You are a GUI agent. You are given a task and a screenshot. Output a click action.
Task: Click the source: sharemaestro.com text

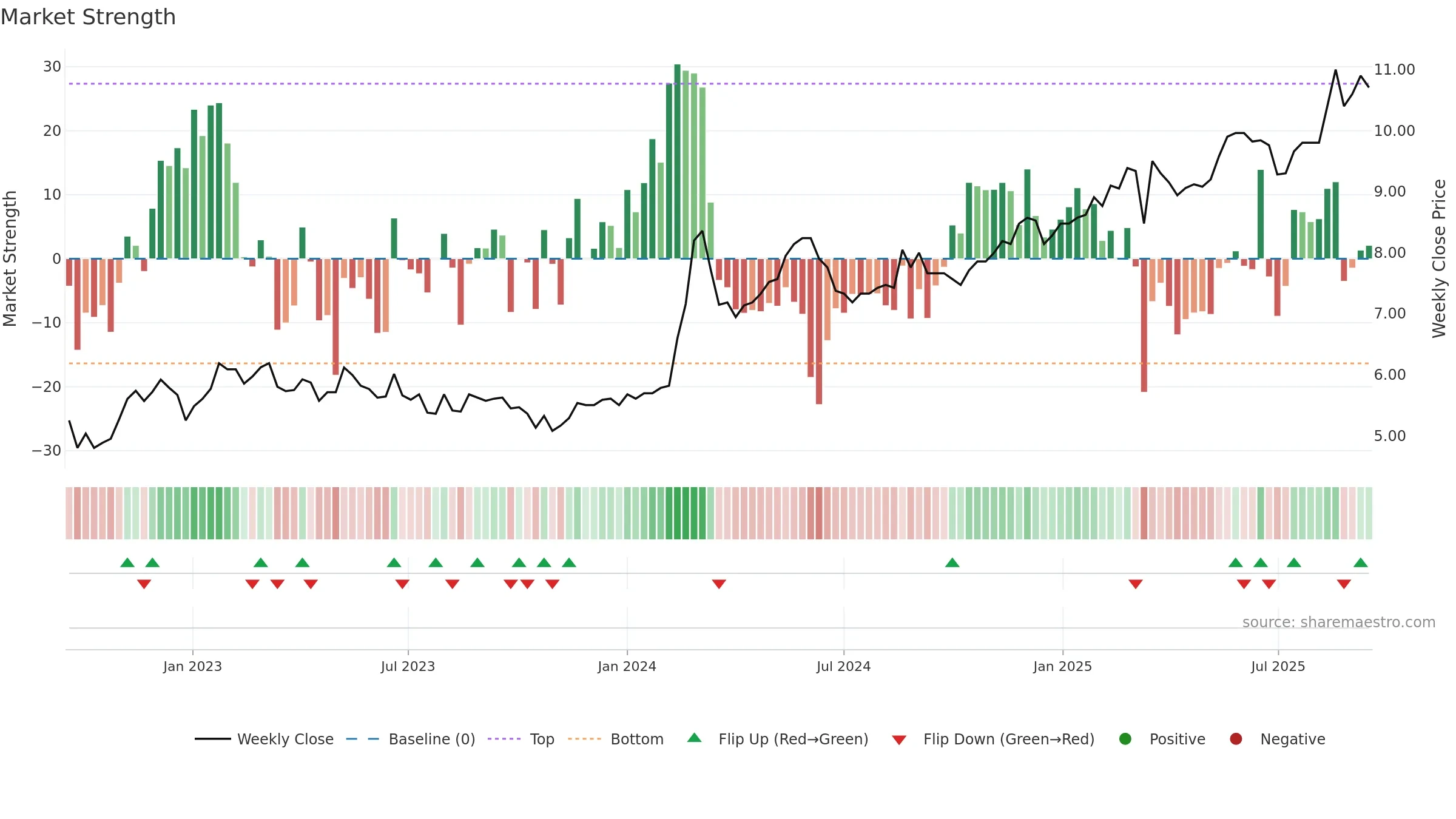click(1339, 622)
